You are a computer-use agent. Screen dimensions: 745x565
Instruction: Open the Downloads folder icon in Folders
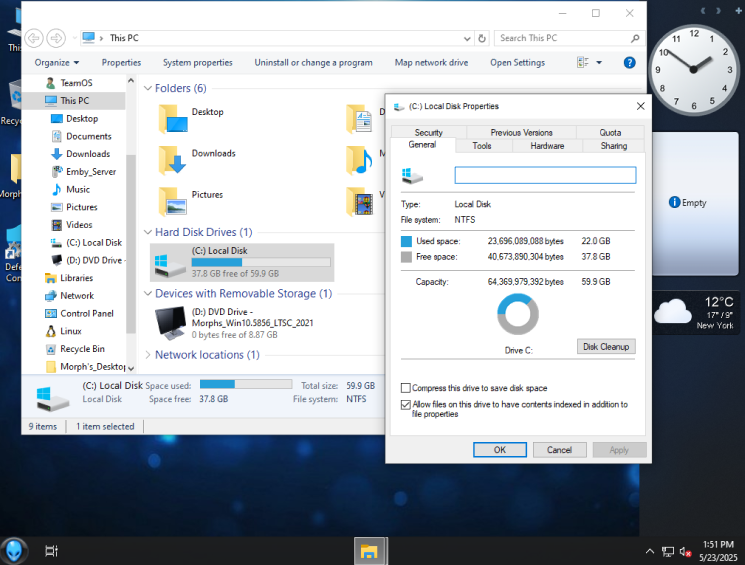pos(173,160)
